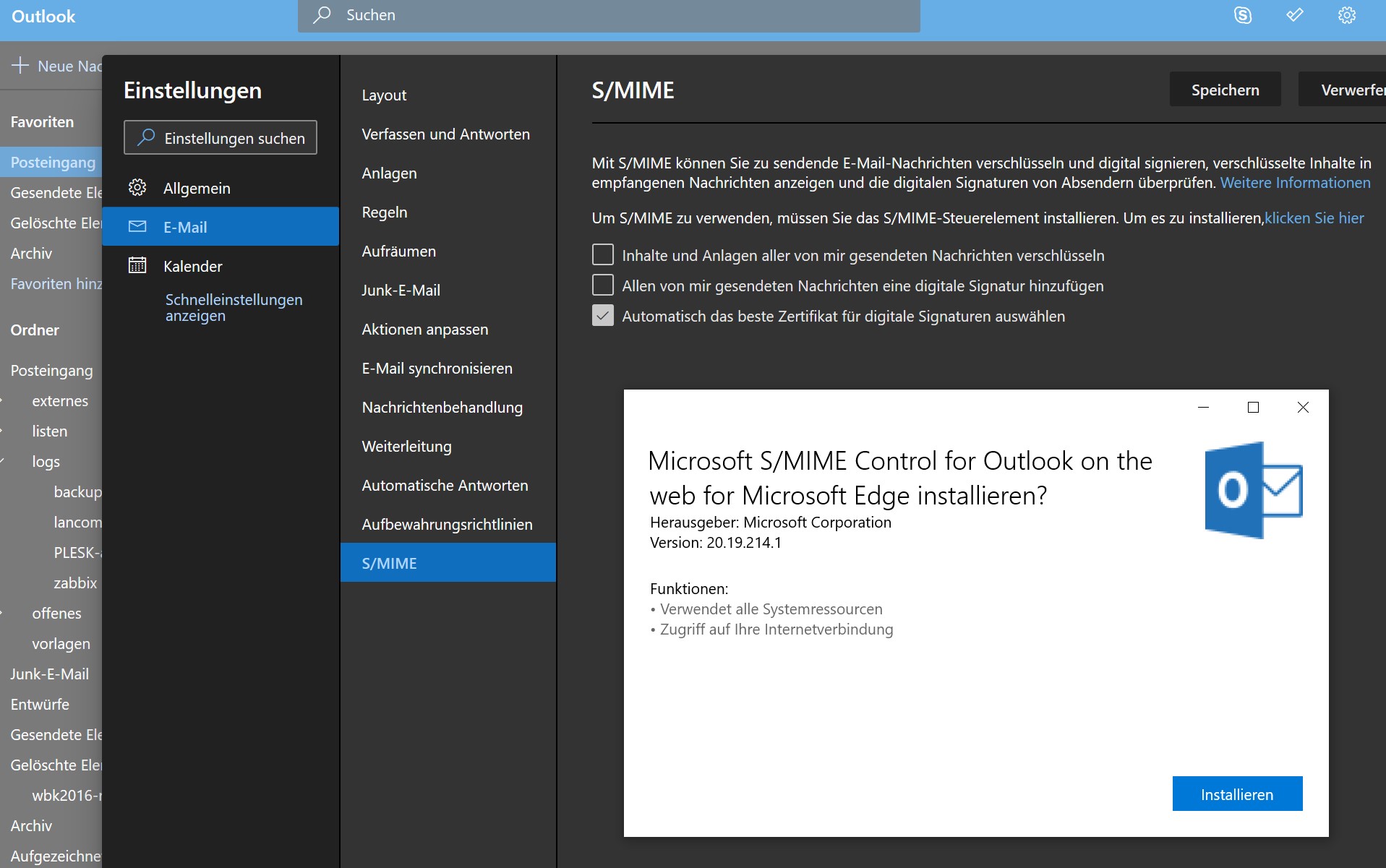Open E-Mail synchronisieren settings
This screenshot has height=868, width=1386.
click(448, 368)
